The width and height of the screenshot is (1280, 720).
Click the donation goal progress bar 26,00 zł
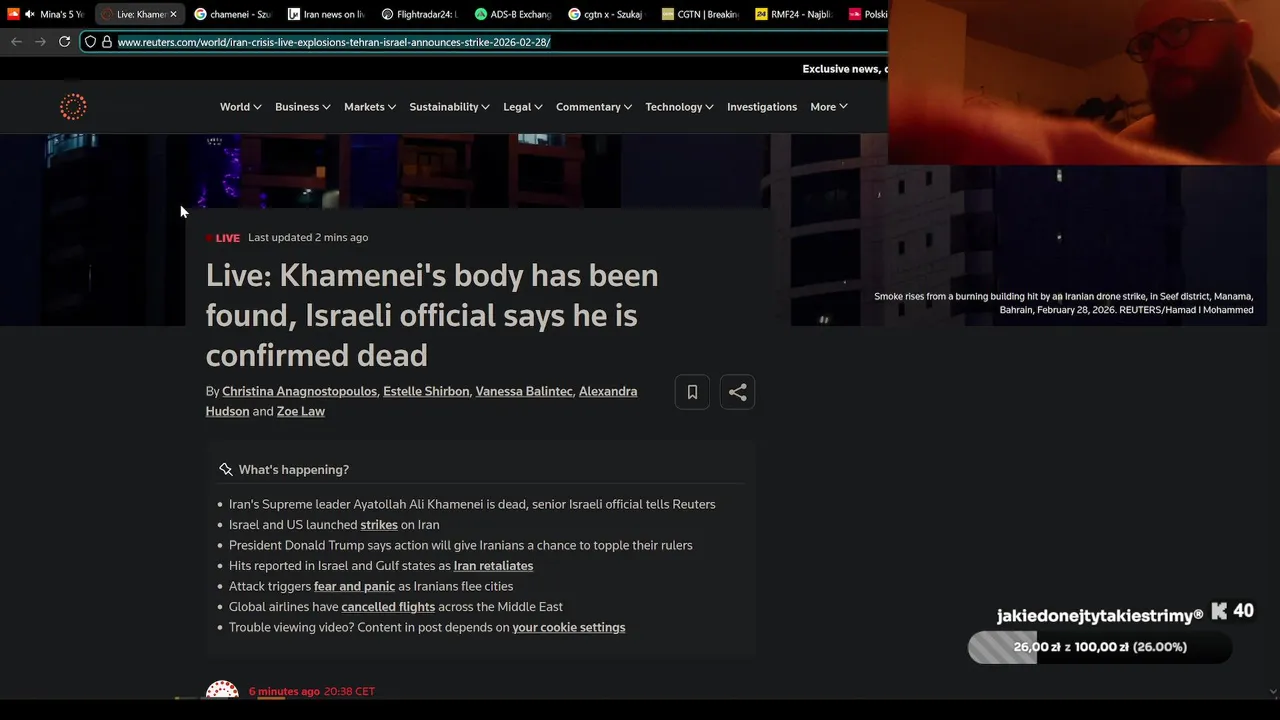[x=1100, y=647]
